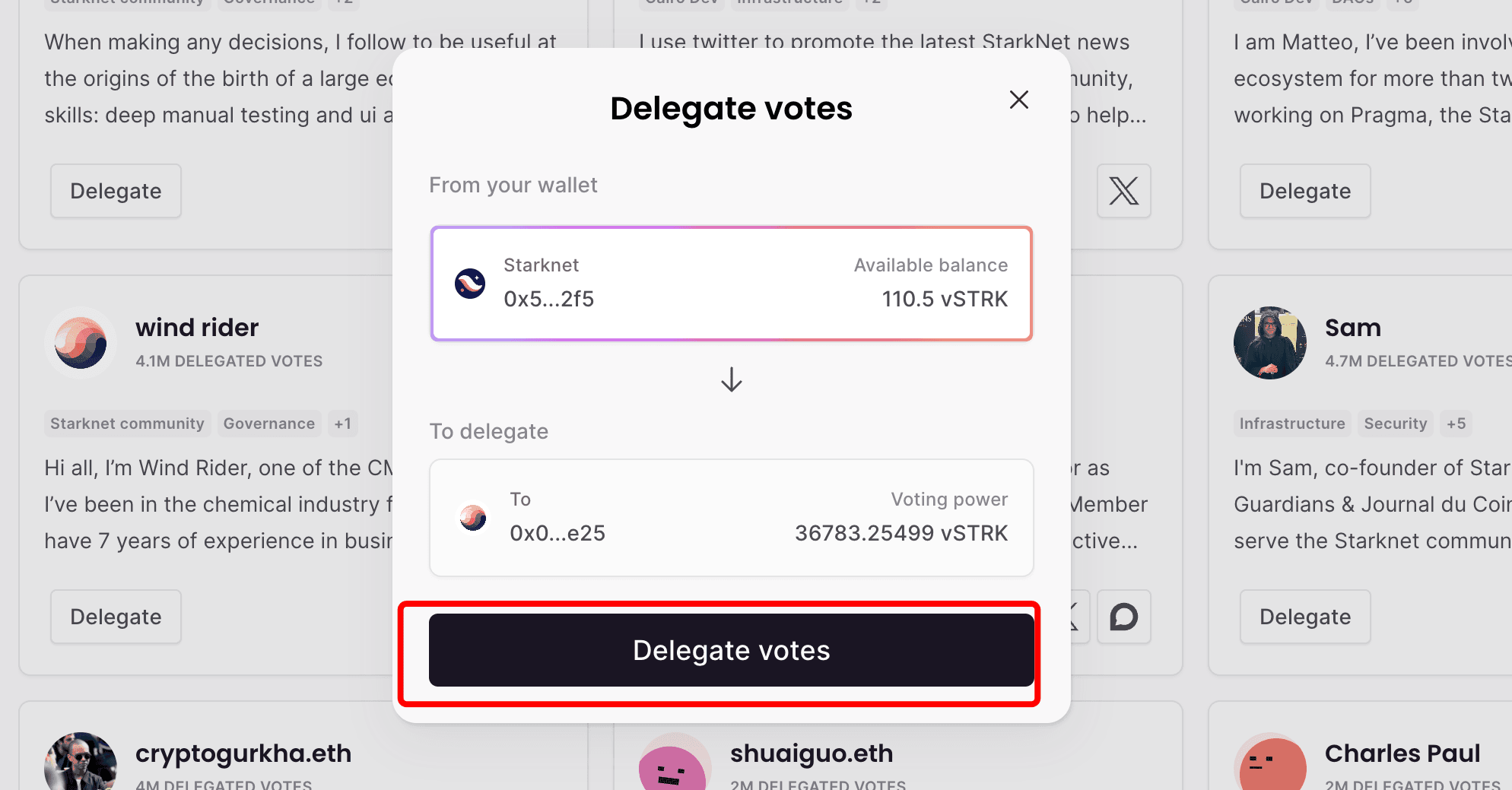Open the chat bubble discussion icon
Viewport: 1512px width, 790px height.
click(1123, 617)
